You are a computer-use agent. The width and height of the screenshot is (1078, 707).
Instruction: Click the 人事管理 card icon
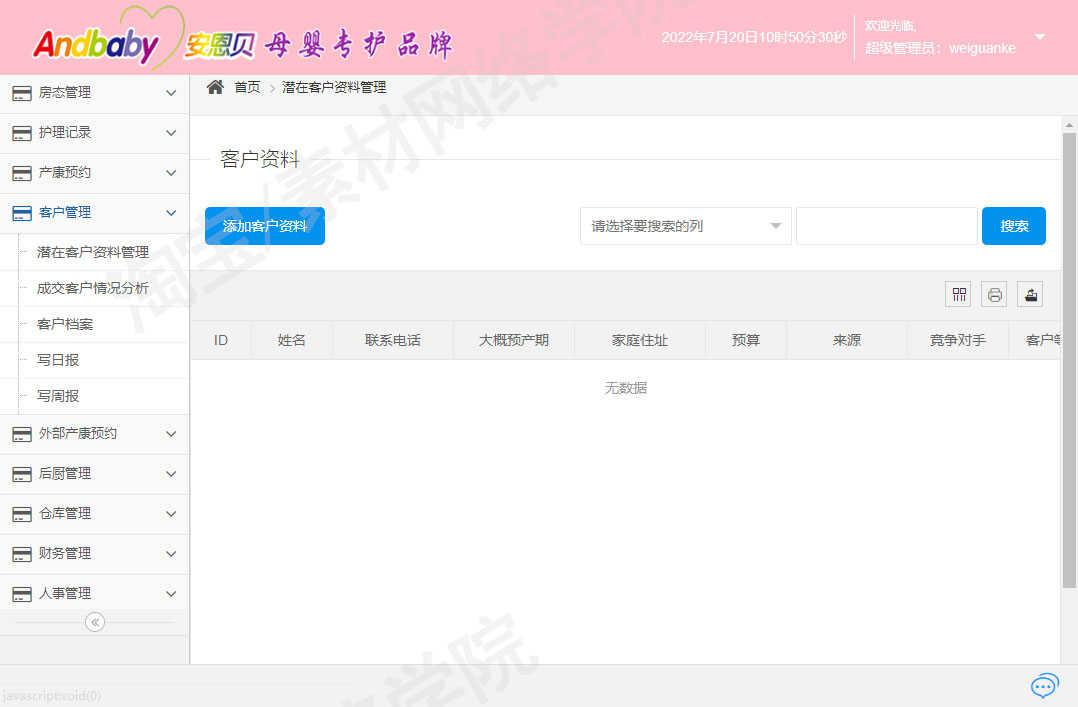(x=22, y=594)
